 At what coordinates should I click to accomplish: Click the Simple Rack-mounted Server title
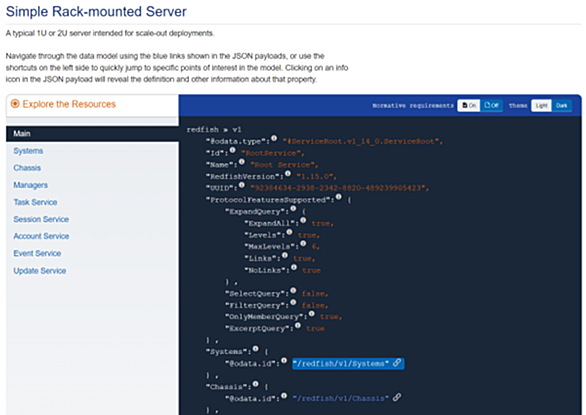[x=96, y=11]
